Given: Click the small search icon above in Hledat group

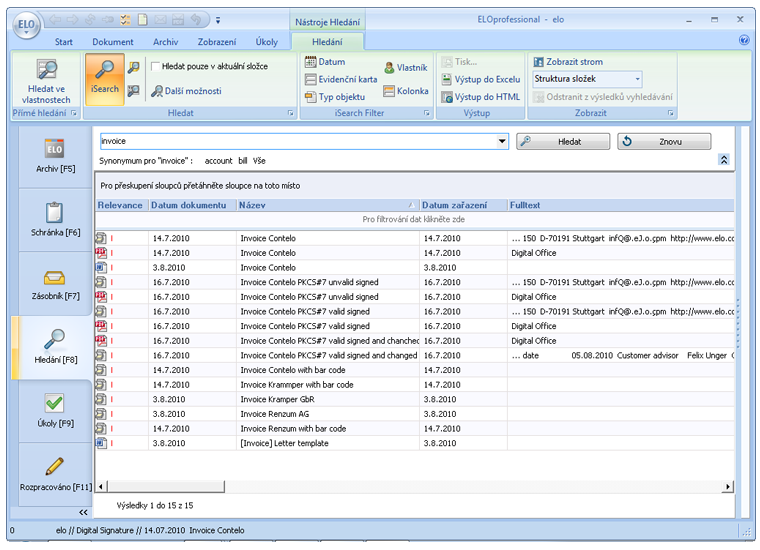Looking at the screenshot, I should tap(134, 67).
